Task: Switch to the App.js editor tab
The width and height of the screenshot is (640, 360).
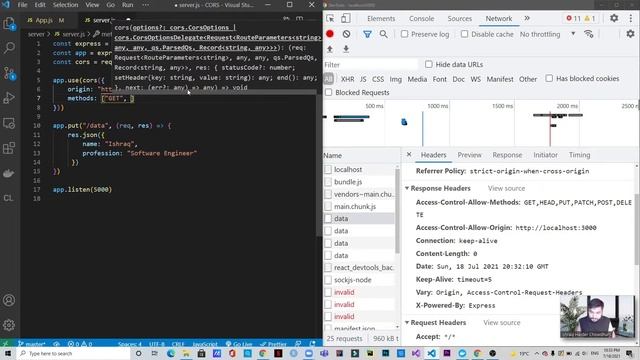Action: 45,20
